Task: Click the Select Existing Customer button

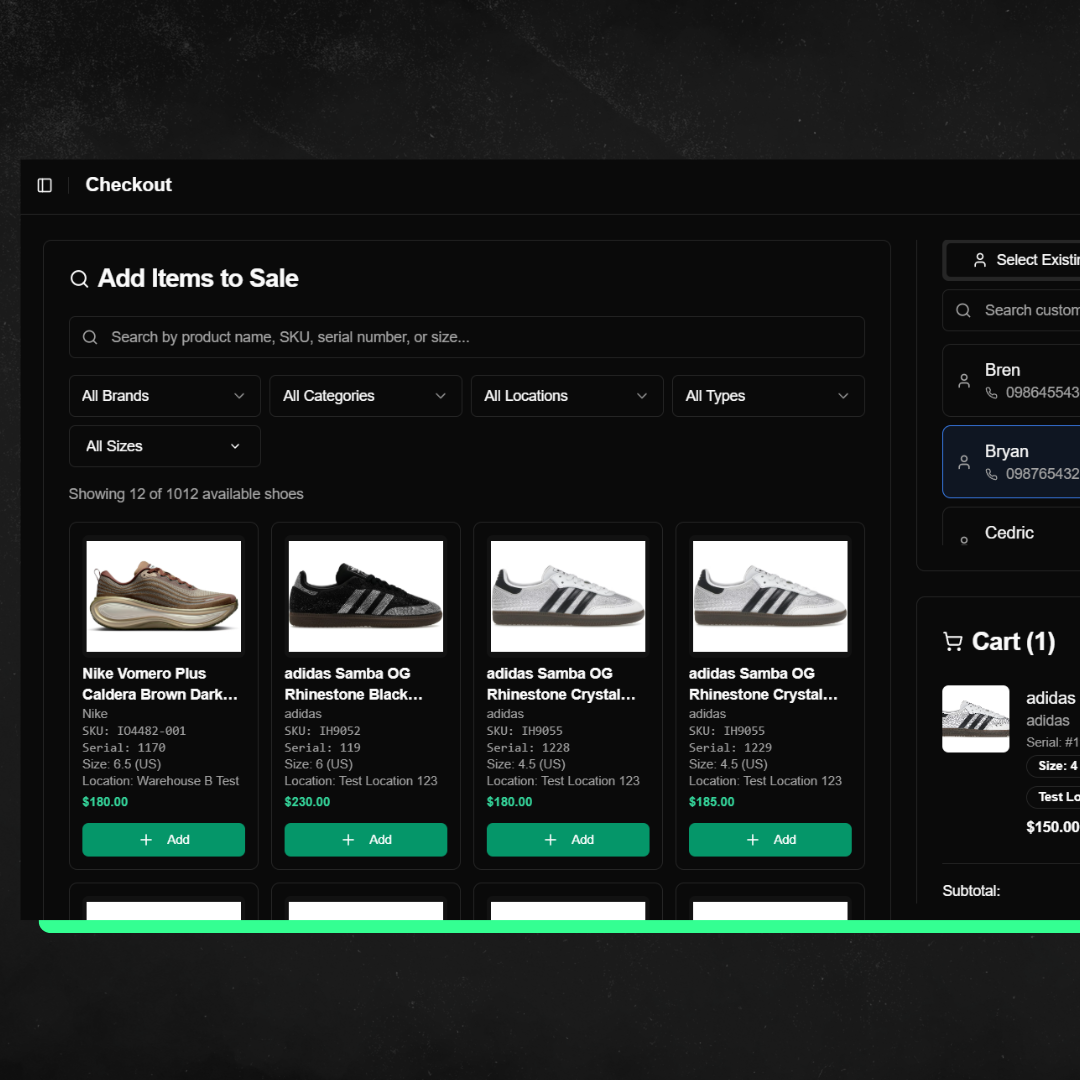Action: point(1020,260)
